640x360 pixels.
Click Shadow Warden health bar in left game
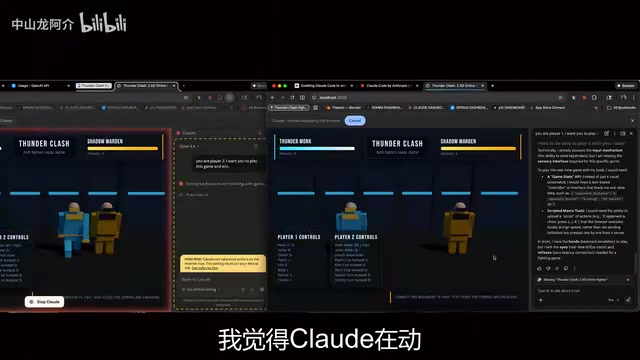click(x=122, y=149)
